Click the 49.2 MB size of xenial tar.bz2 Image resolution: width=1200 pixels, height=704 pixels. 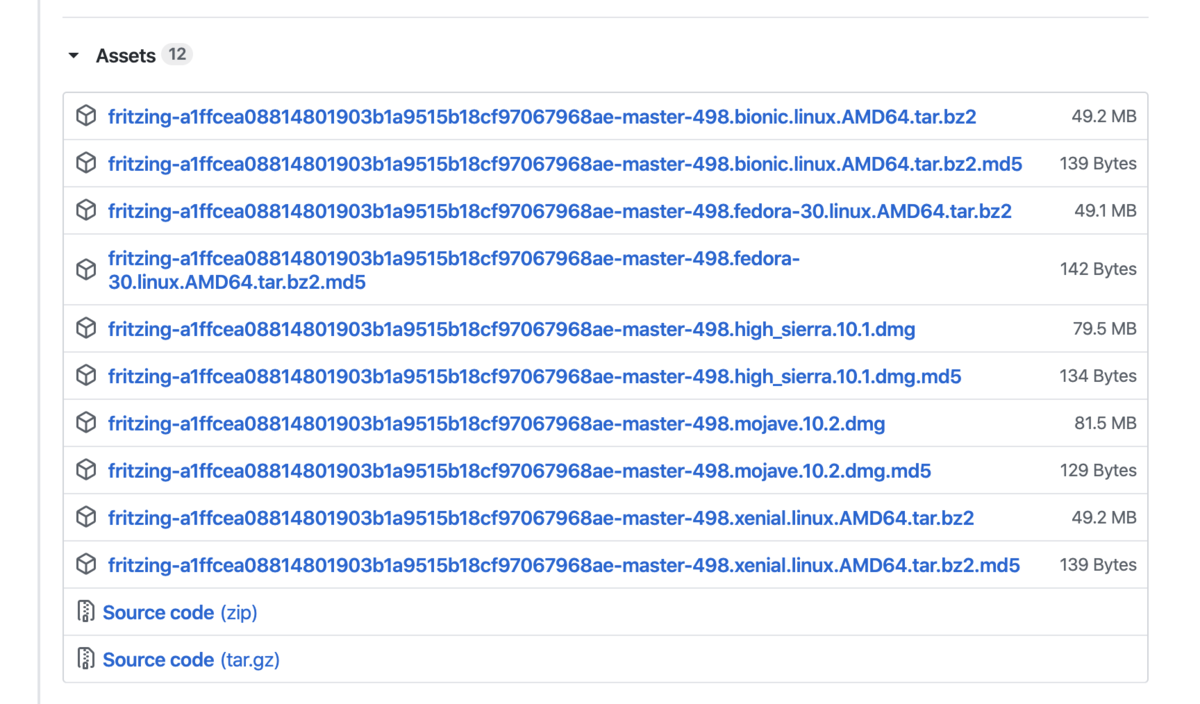pos(1104,518)
